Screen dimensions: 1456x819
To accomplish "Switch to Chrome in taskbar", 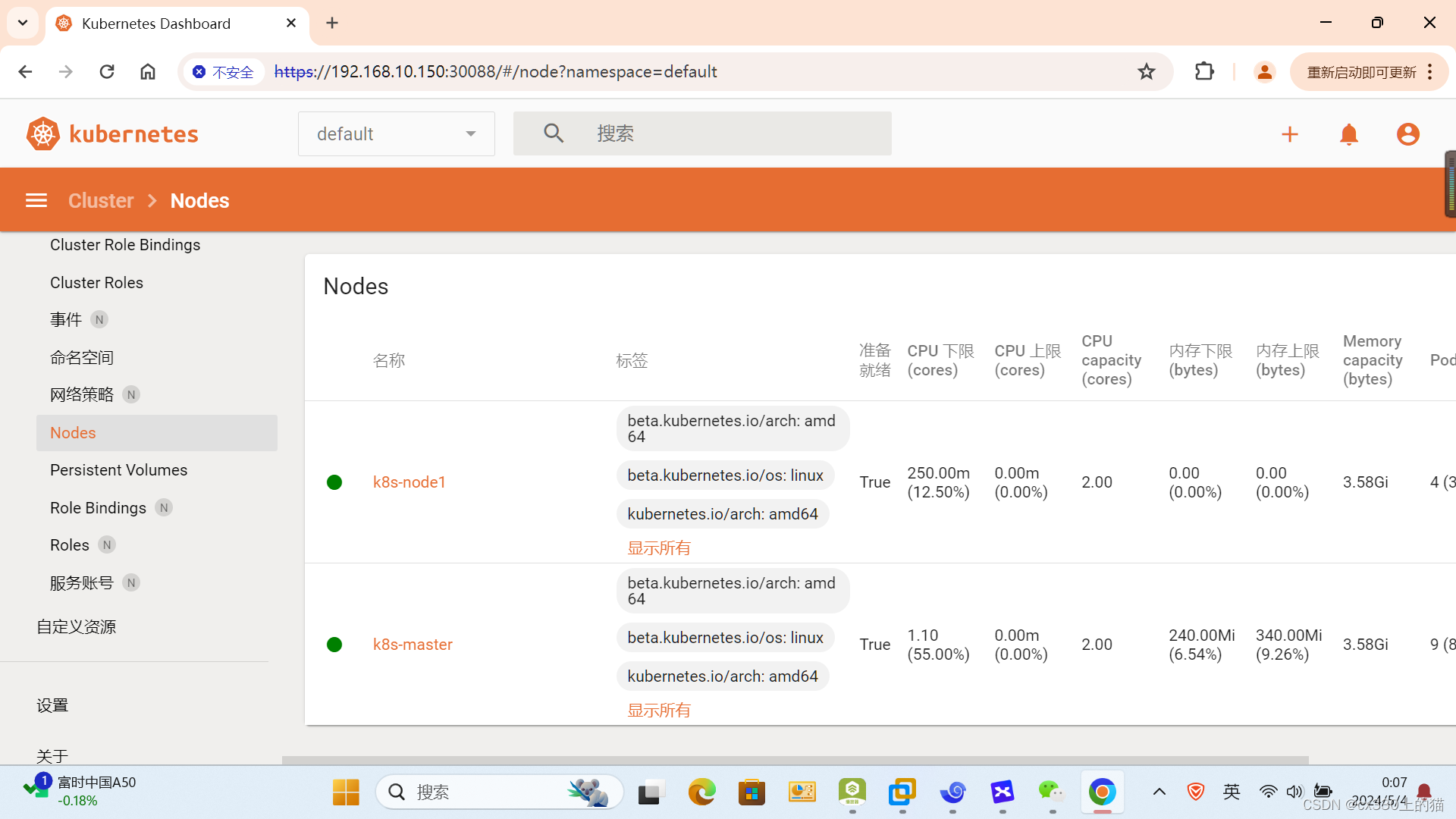I will coord(1102,792).
